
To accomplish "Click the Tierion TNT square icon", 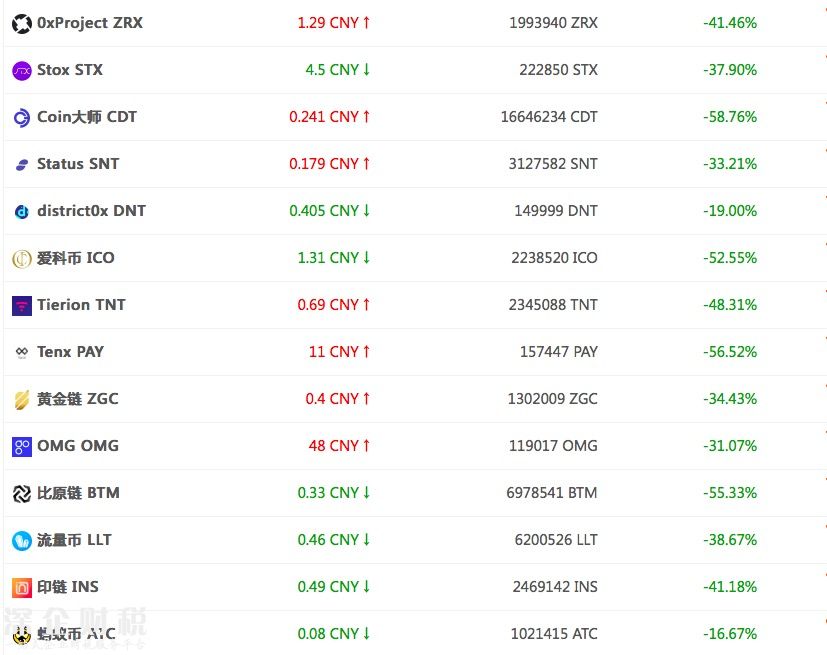I will click(x=22, y=305).
